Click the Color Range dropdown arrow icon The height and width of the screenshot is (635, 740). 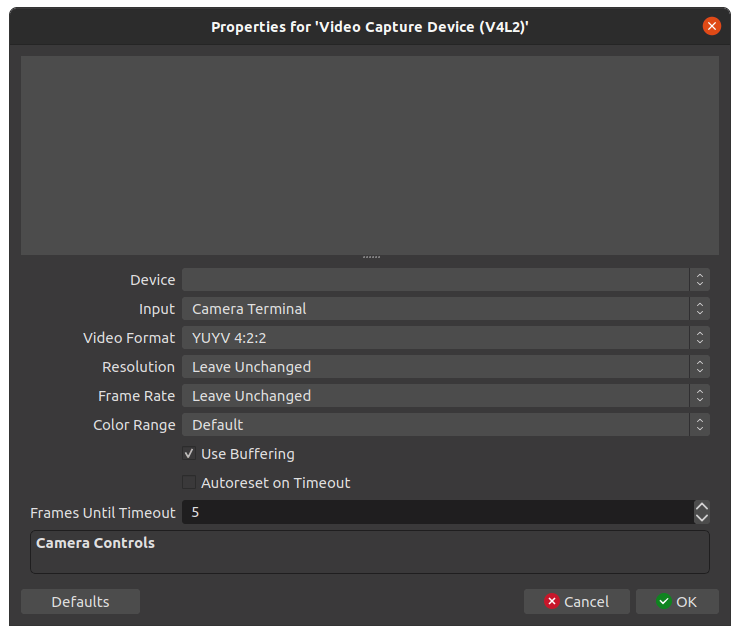coord(700,425)
